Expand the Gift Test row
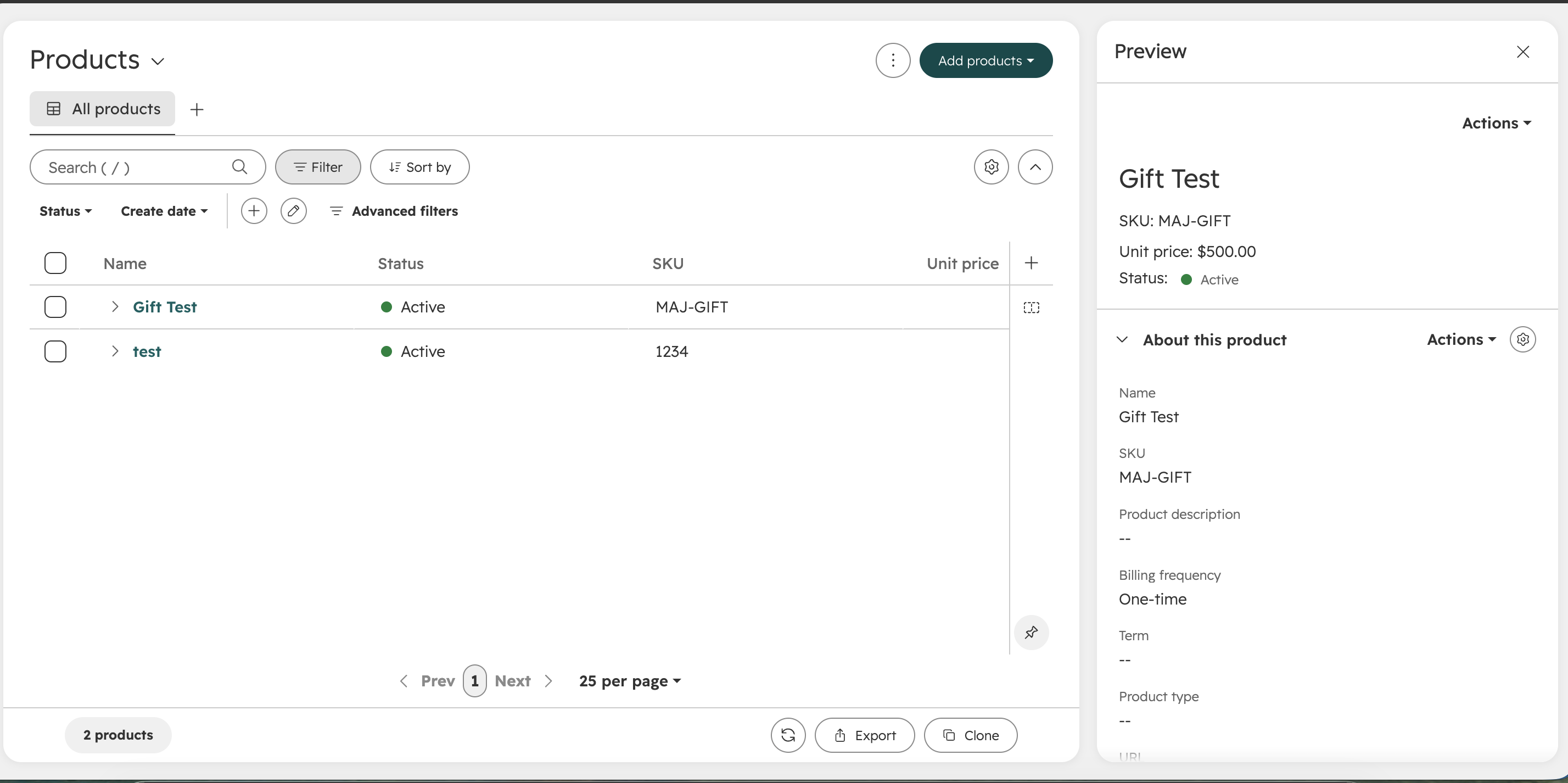The width and height of the screenshot is (1568, 783). [x=114, y=306]
